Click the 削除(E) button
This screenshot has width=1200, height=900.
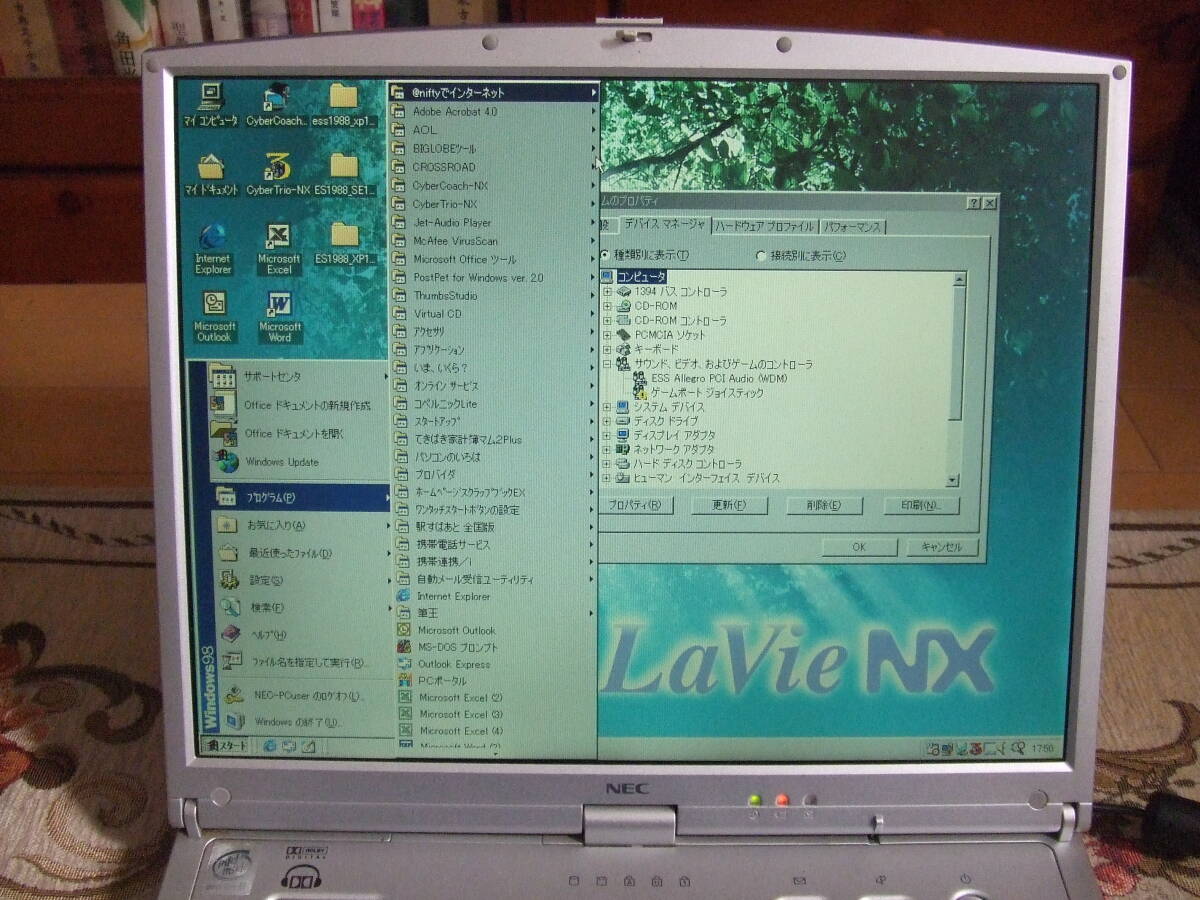(824, 506)
